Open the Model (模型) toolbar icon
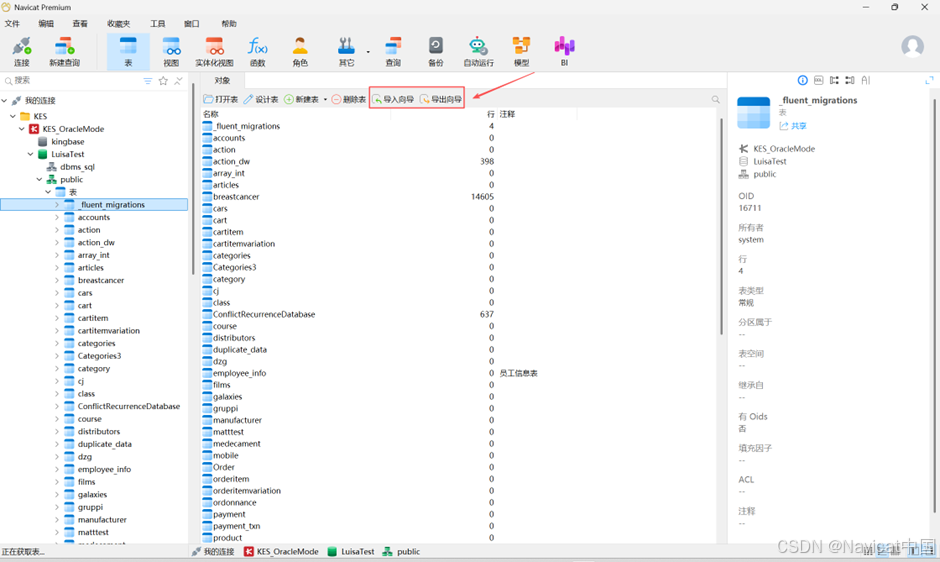Screen dimensions: 940x562 522,52
